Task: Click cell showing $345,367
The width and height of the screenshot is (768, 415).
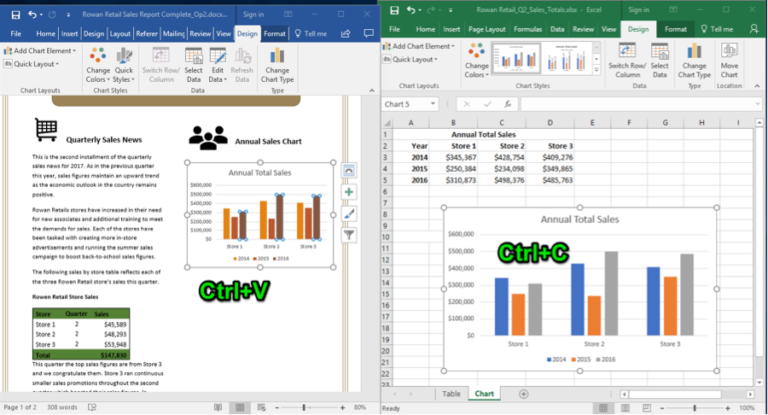Action: (x=453, y=157)
